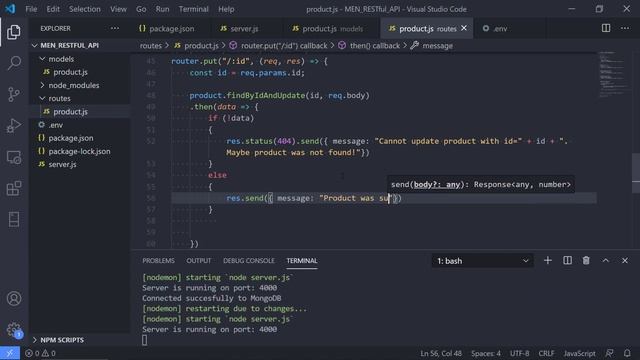Open the Selection menu
Screen dimensions: 640x360
coord(84,9)
